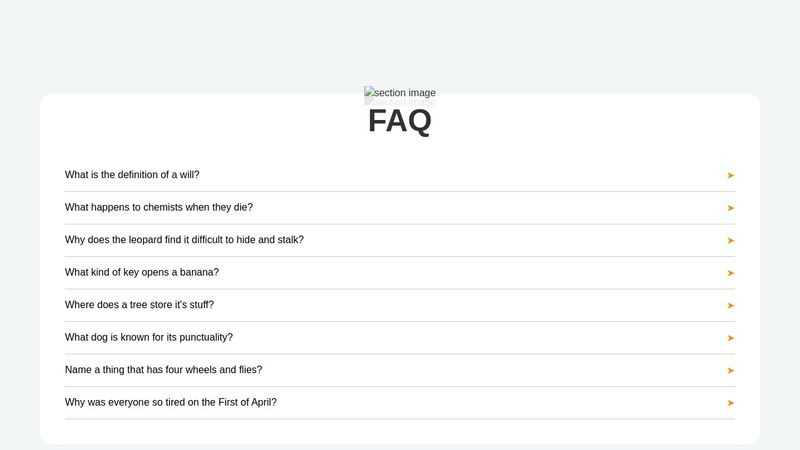
Task: Click arrow icon on the First of April question
Action: coord(731,403)
